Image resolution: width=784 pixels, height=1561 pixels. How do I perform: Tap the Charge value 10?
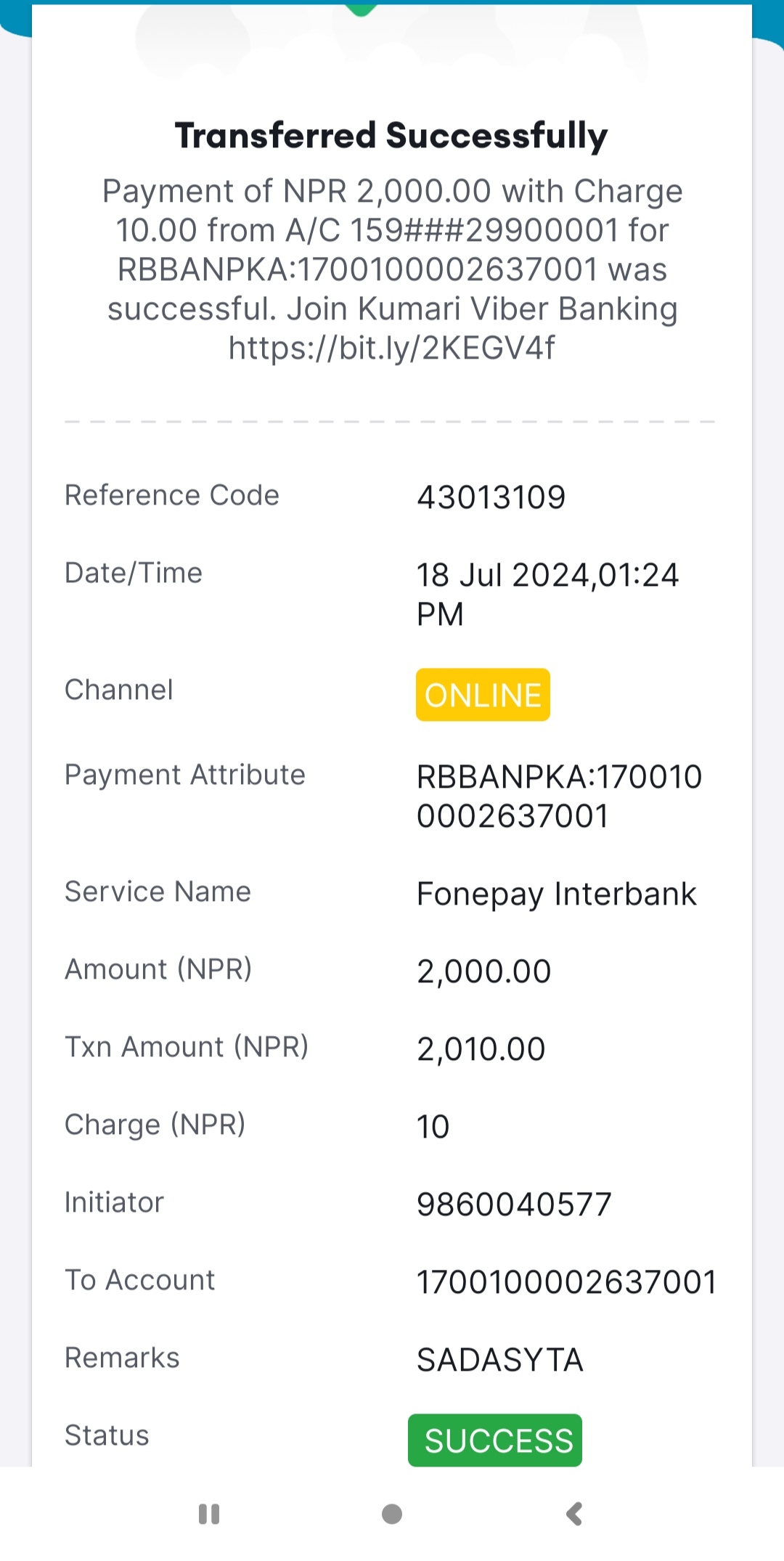coord(433,1127)
